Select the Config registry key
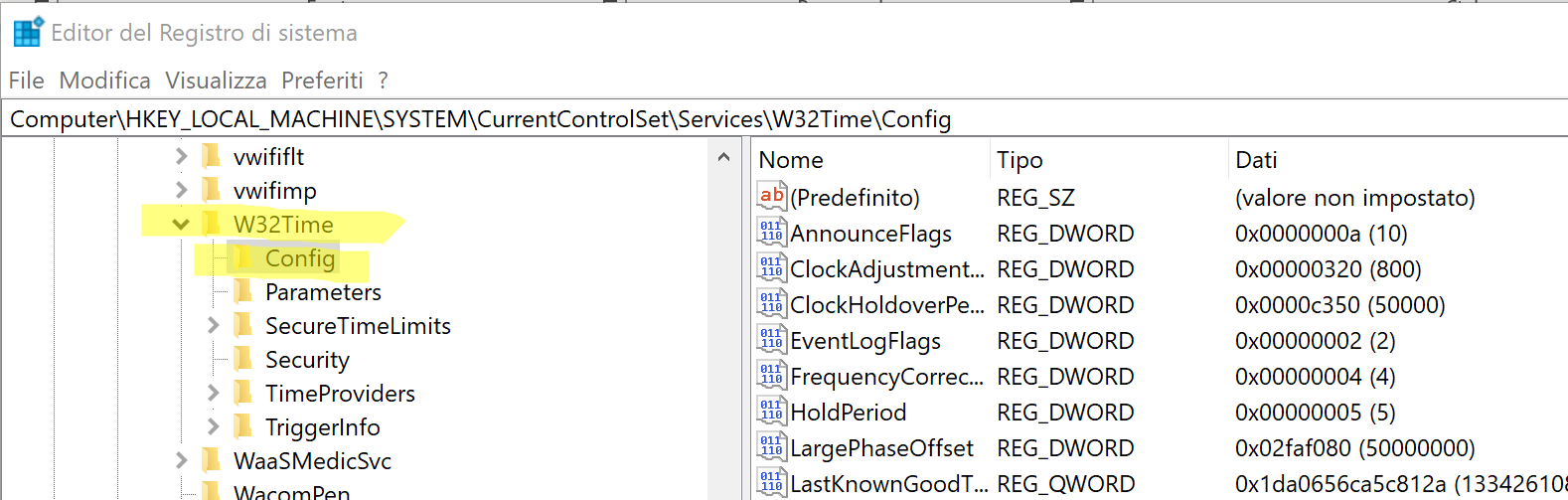This screenshot has width=1568, height=500. tap(299, 258)
